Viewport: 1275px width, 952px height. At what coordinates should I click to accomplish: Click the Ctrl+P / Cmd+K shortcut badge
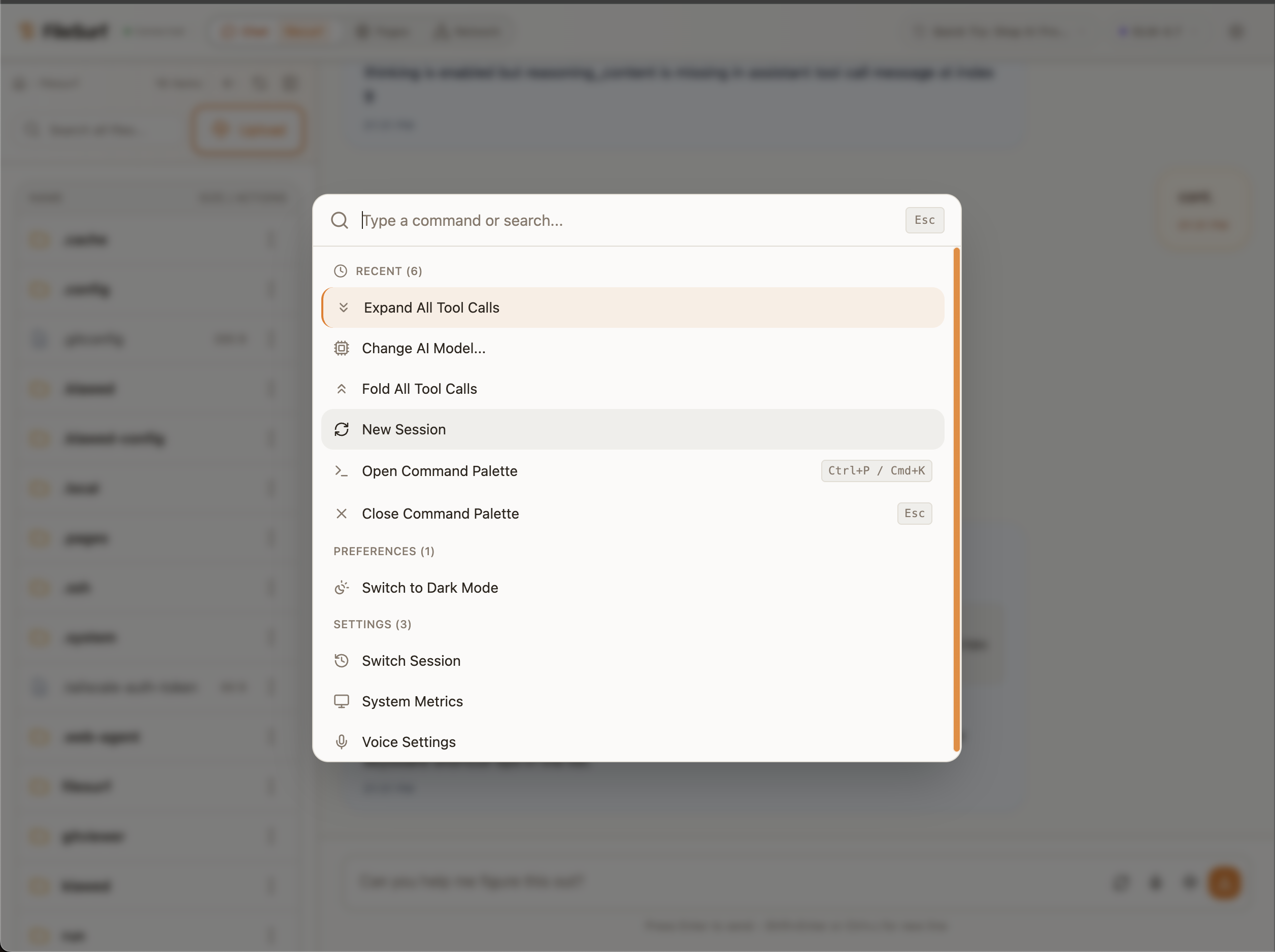tap(876, 471)
